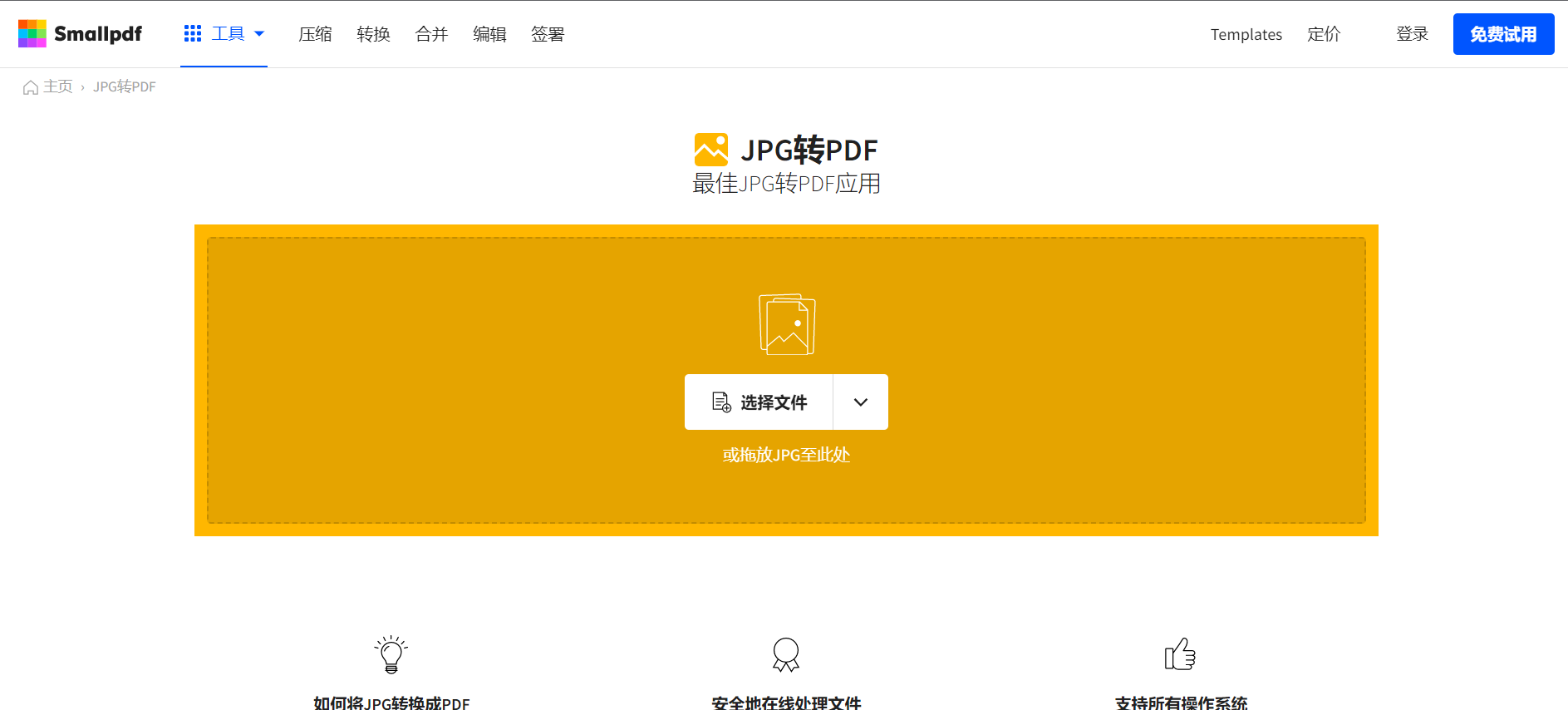
Task: Click the 或拖放JPG至此处 drop zone text
Action: click(x=786, y=455)
